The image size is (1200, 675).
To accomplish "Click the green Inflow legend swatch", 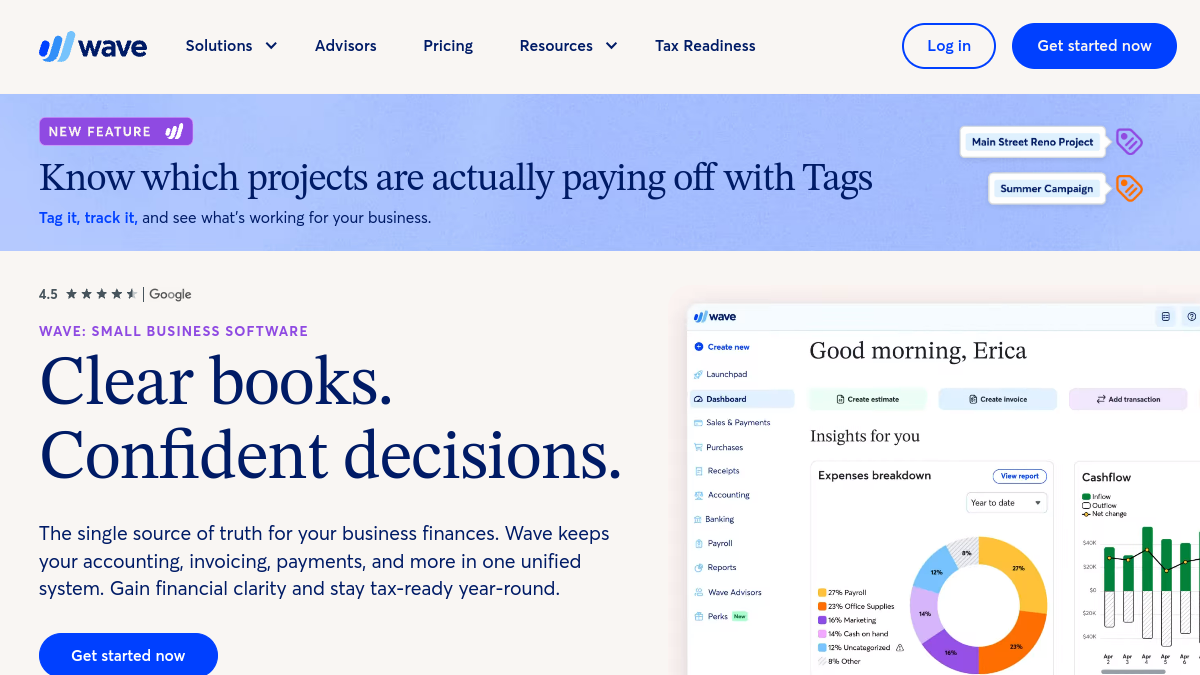I will point(1086,496).
